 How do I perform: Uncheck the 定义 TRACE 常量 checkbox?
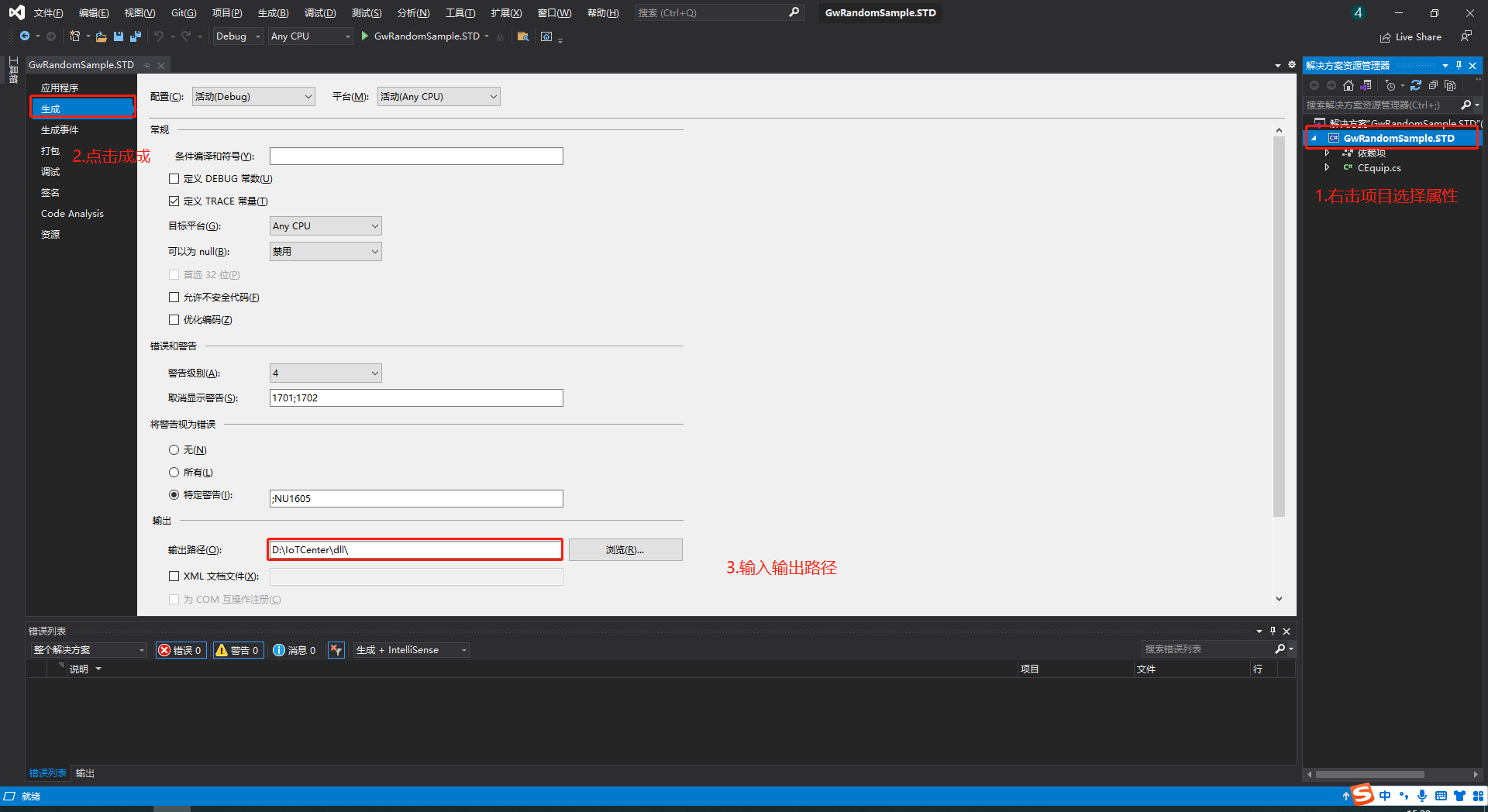[x=174, y=201]
